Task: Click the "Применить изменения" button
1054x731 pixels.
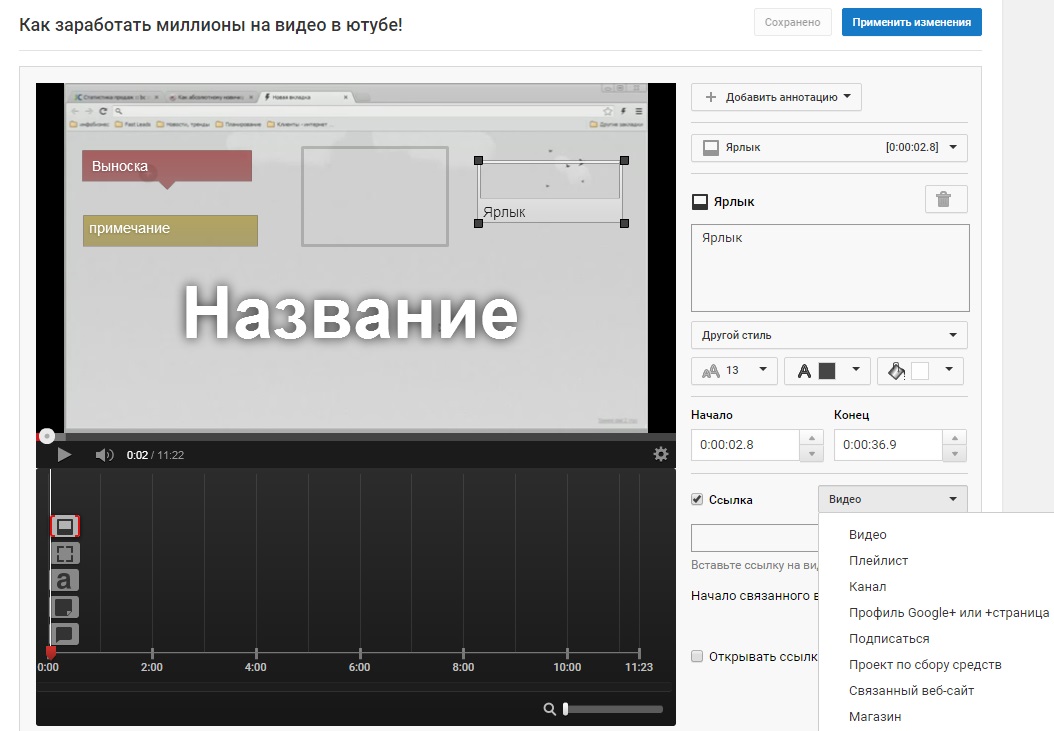Action: [911, 22]
